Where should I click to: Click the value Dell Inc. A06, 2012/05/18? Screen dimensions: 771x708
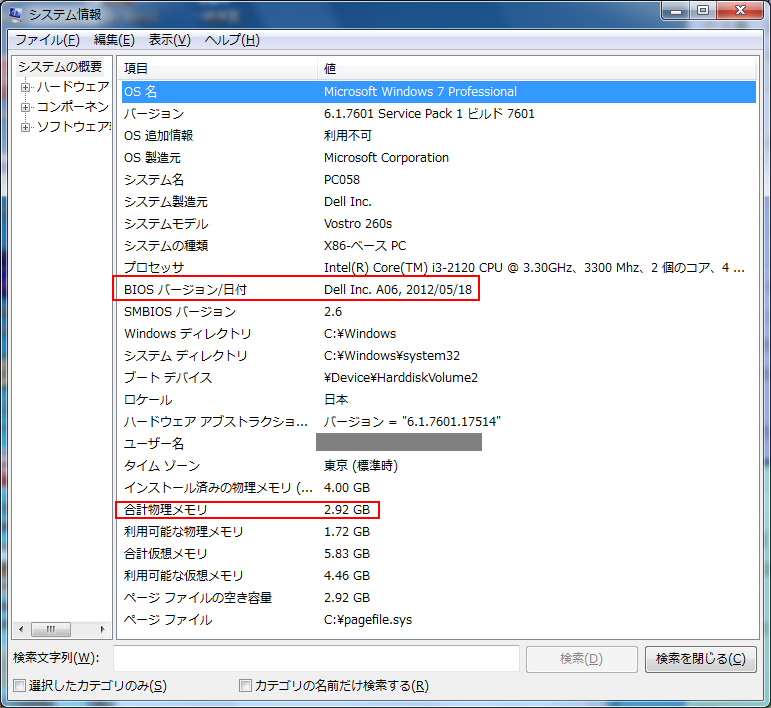(398, 290)
